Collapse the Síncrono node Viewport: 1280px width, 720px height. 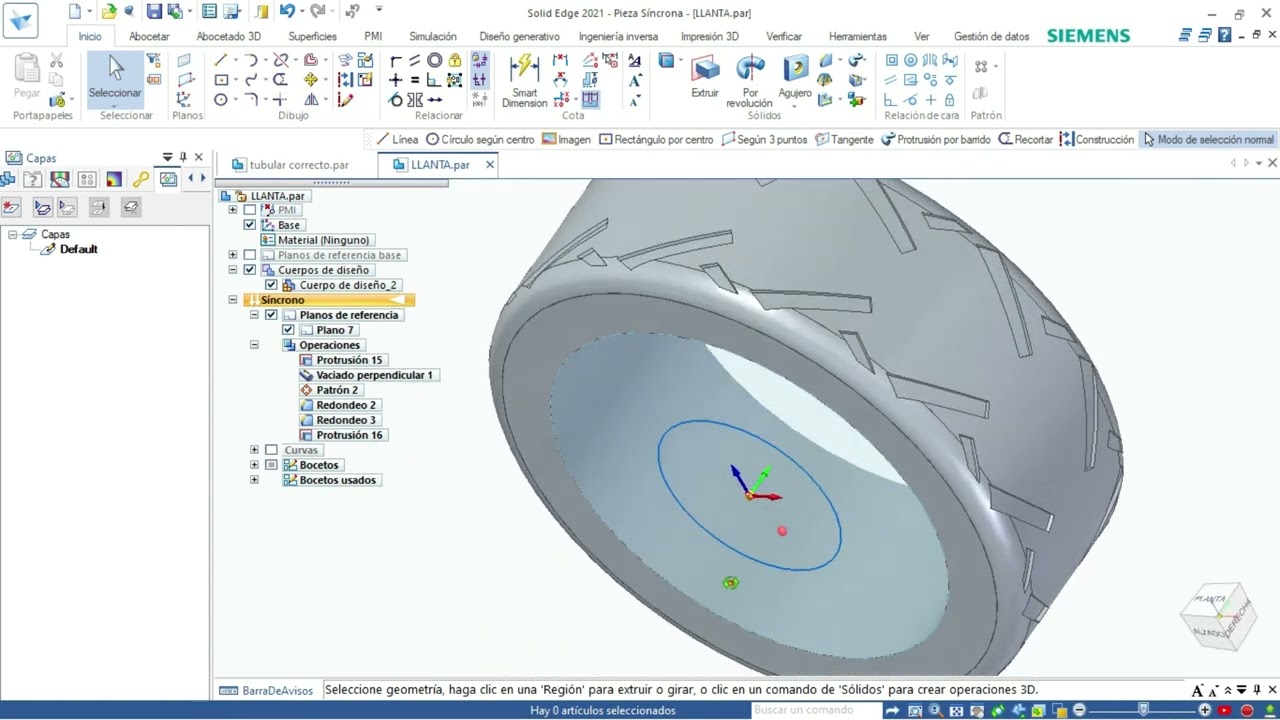233,300
